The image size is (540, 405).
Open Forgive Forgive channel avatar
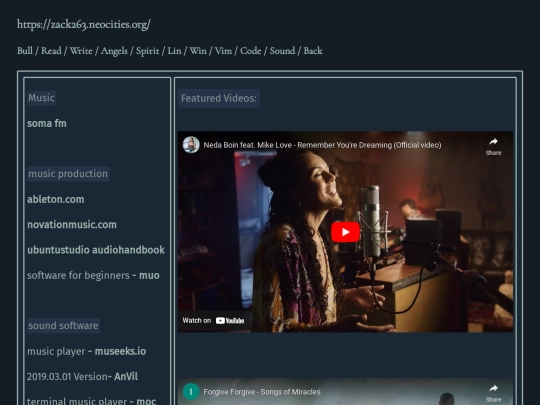point(191,392)
